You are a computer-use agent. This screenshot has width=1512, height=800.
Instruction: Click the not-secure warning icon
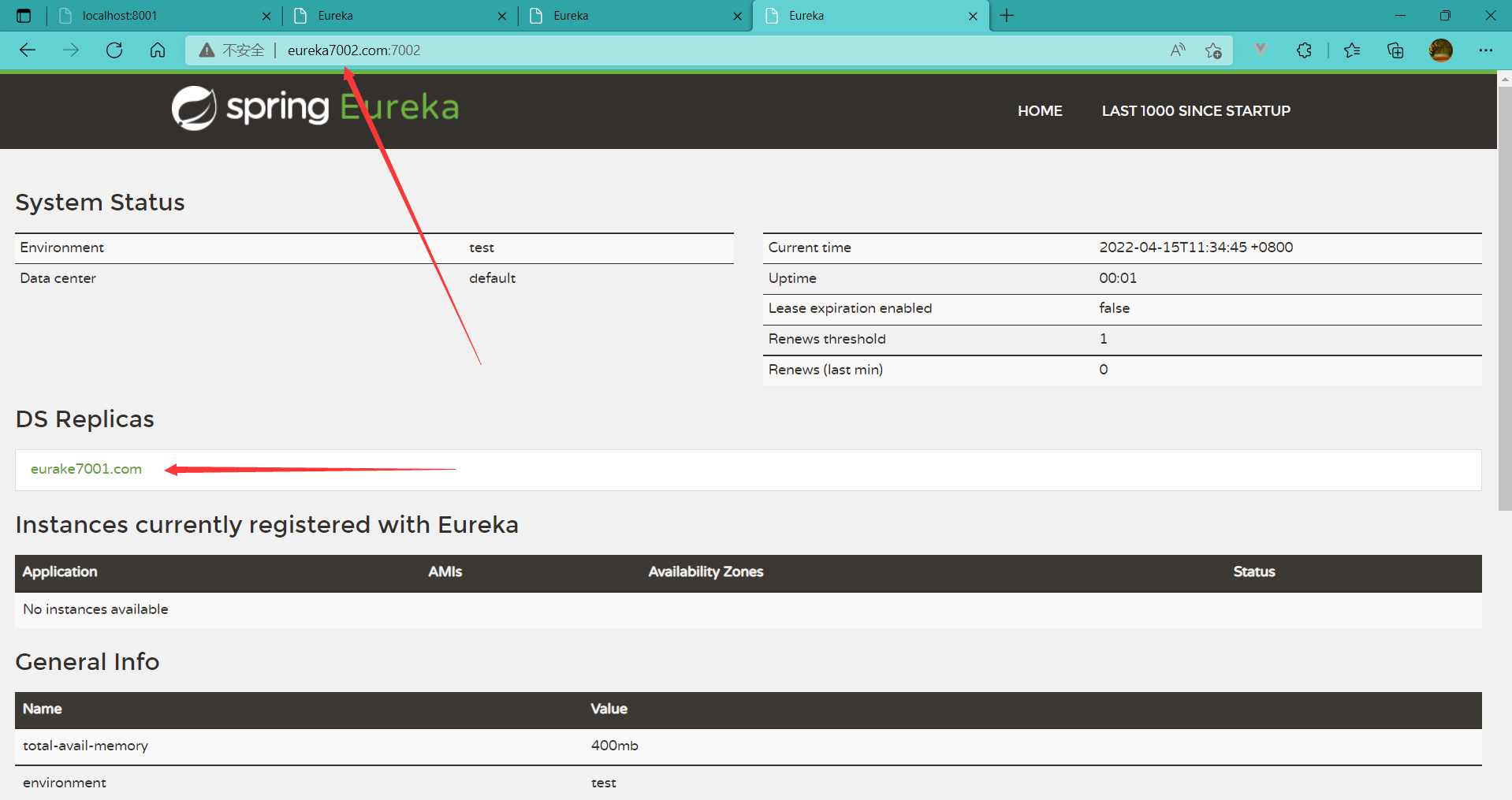coord(207,50)
